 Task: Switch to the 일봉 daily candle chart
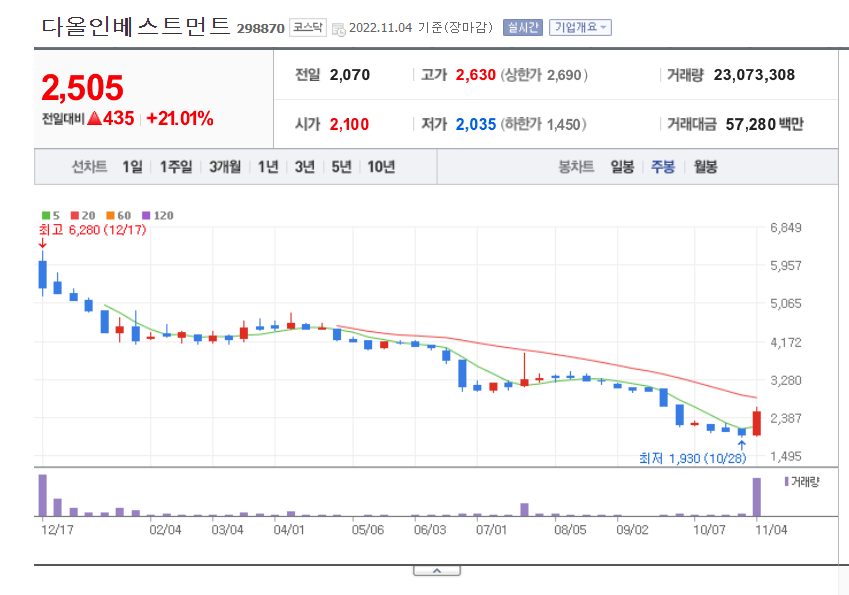pos(622,167)
